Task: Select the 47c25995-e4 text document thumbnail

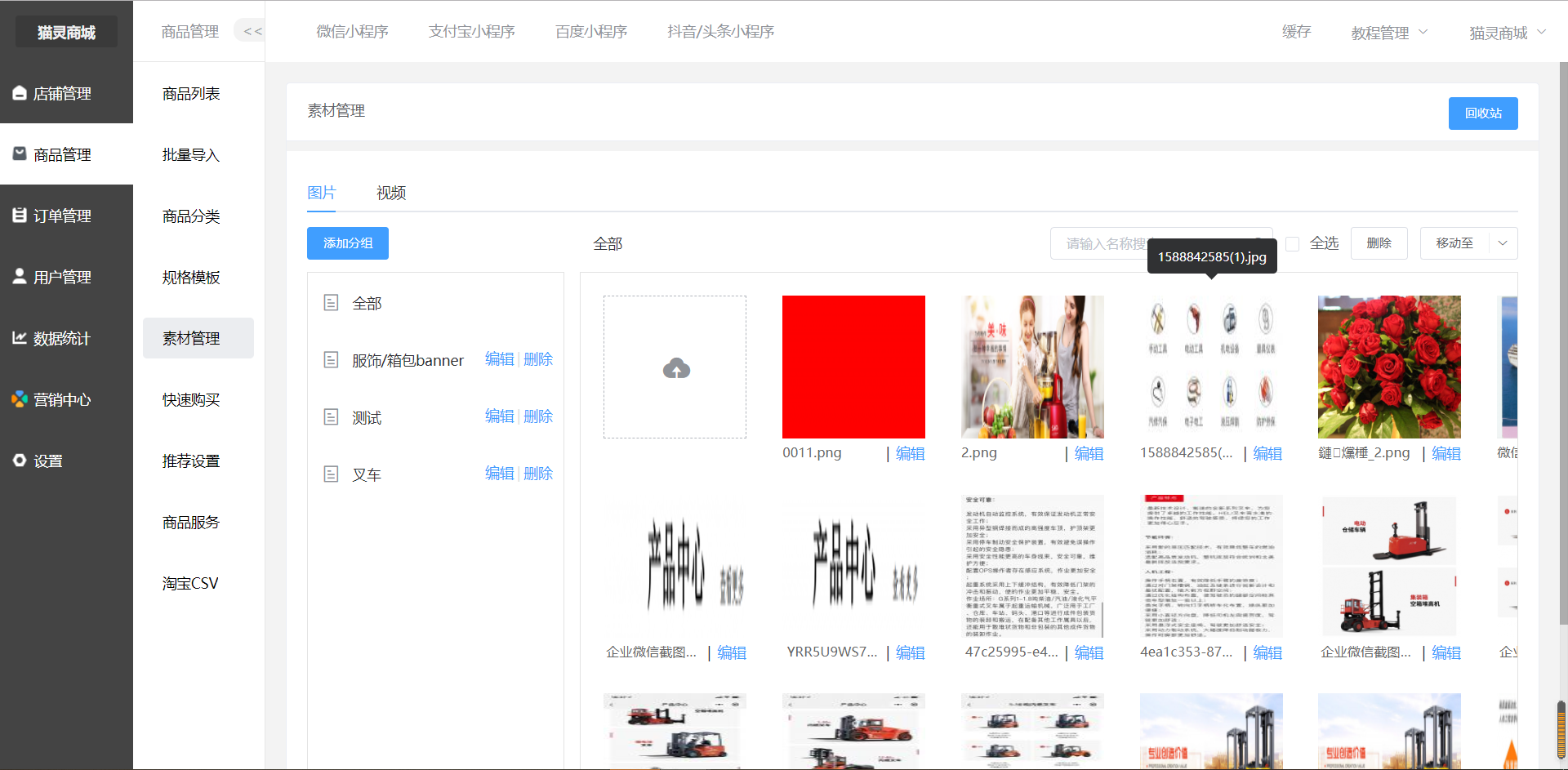Action: click(x=1032, y=566)
